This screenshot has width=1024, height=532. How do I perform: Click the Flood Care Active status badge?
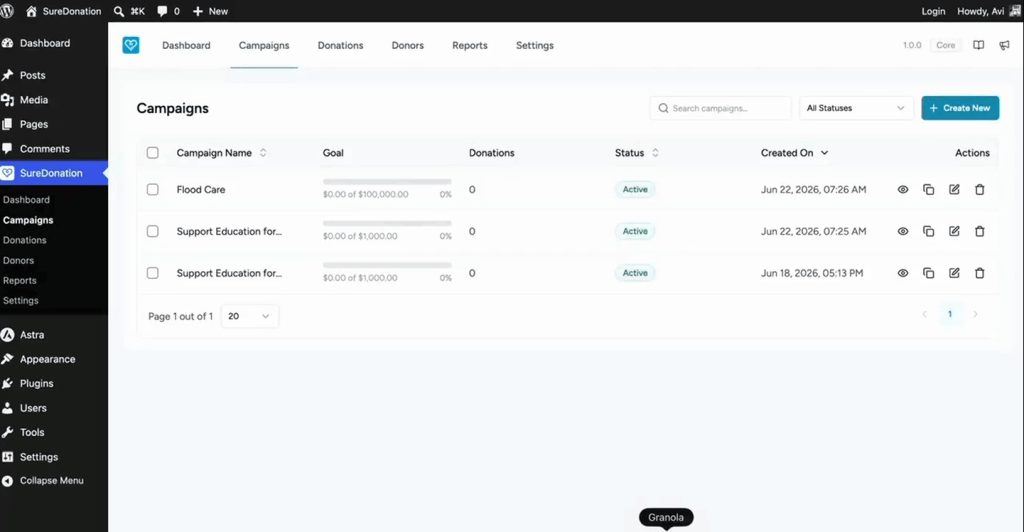pos(635,189)
